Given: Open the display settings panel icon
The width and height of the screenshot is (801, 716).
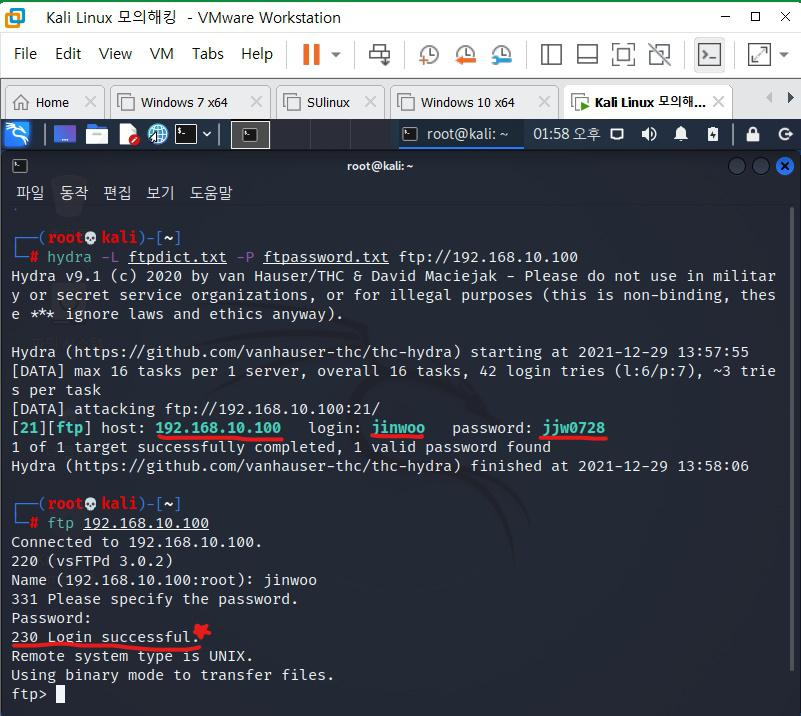Looking at the screenshot, I should click(x=617, y=134).
